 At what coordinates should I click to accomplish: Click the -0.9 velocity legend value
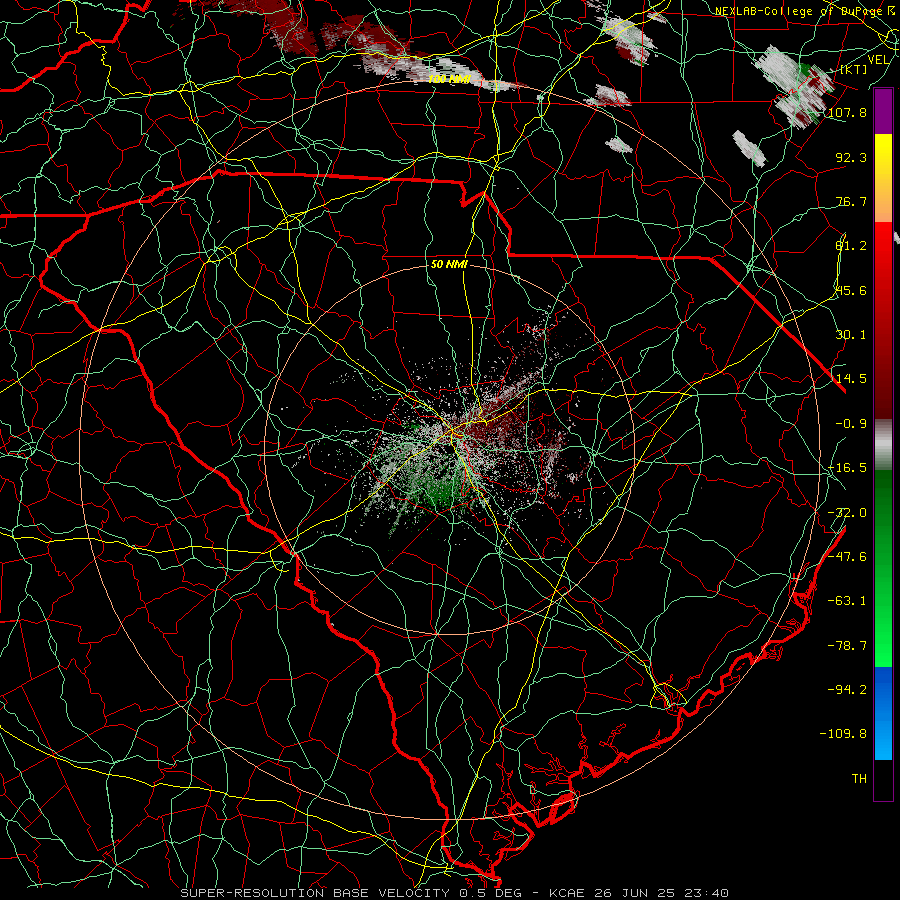pos(851,424)
